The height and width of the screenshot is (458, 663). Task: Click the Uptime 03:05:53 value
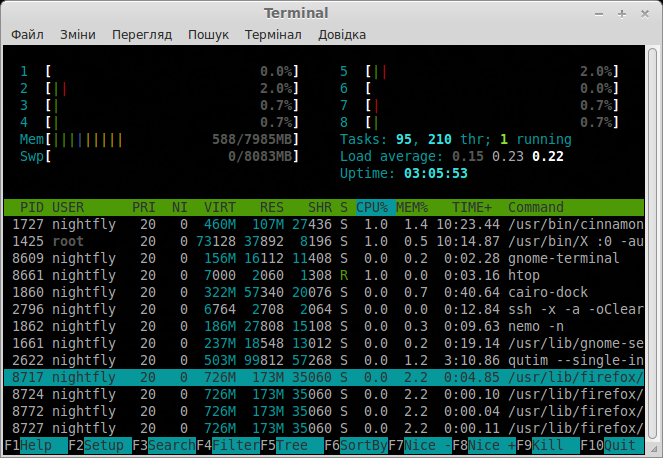point(436,173)
